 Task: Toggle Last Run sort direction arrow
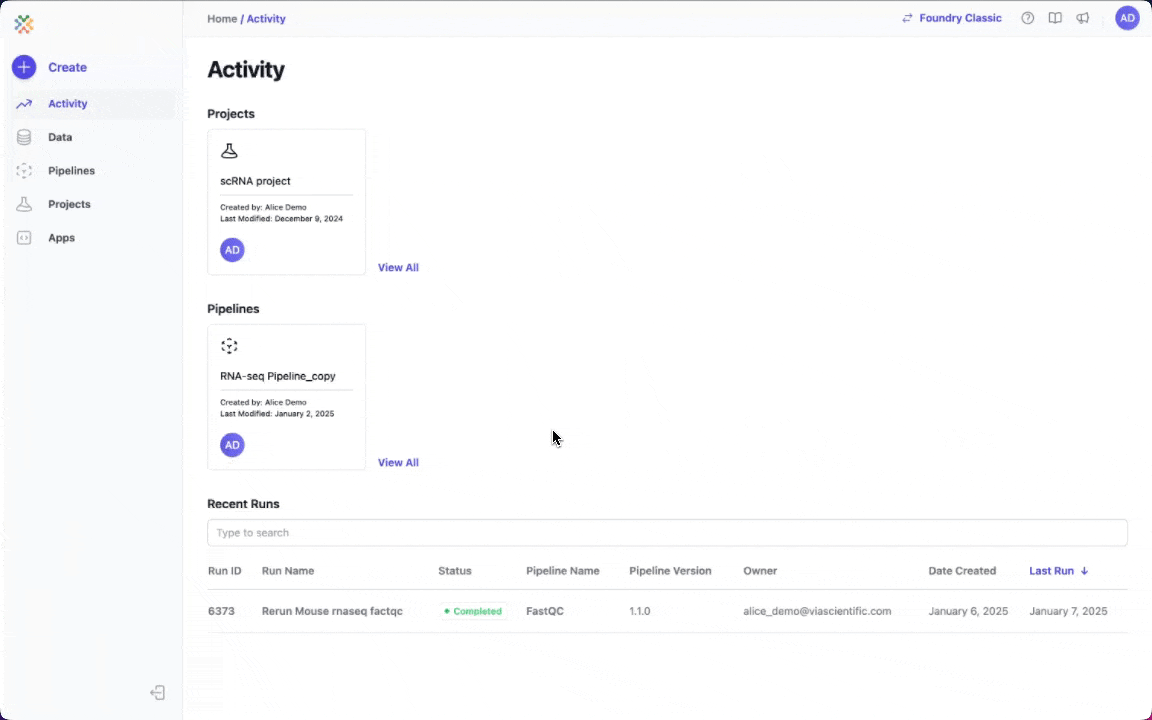[1084, 570]
